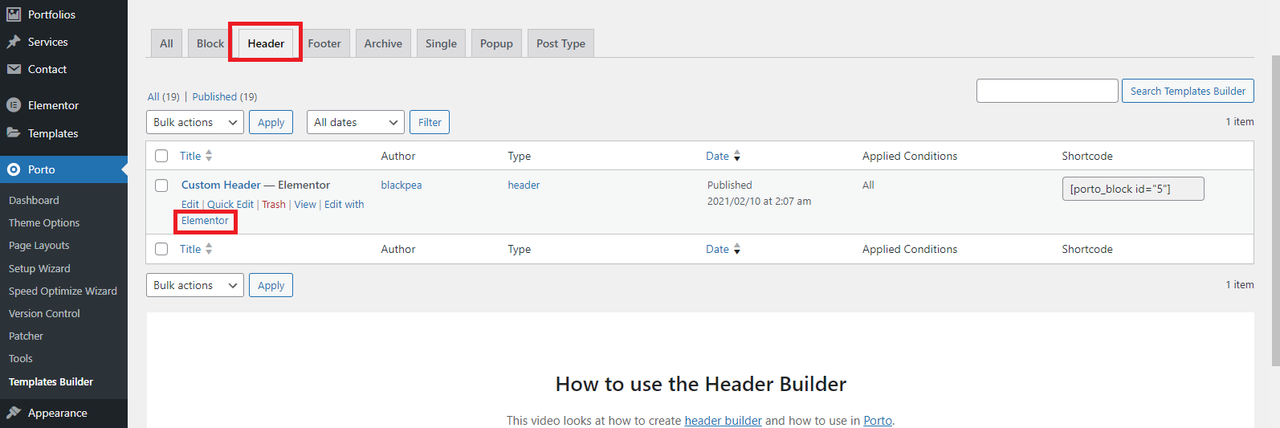The width and height of the screenshot is (1280, 428).
Task: Switch to the Archive tab
Action: 383,43
